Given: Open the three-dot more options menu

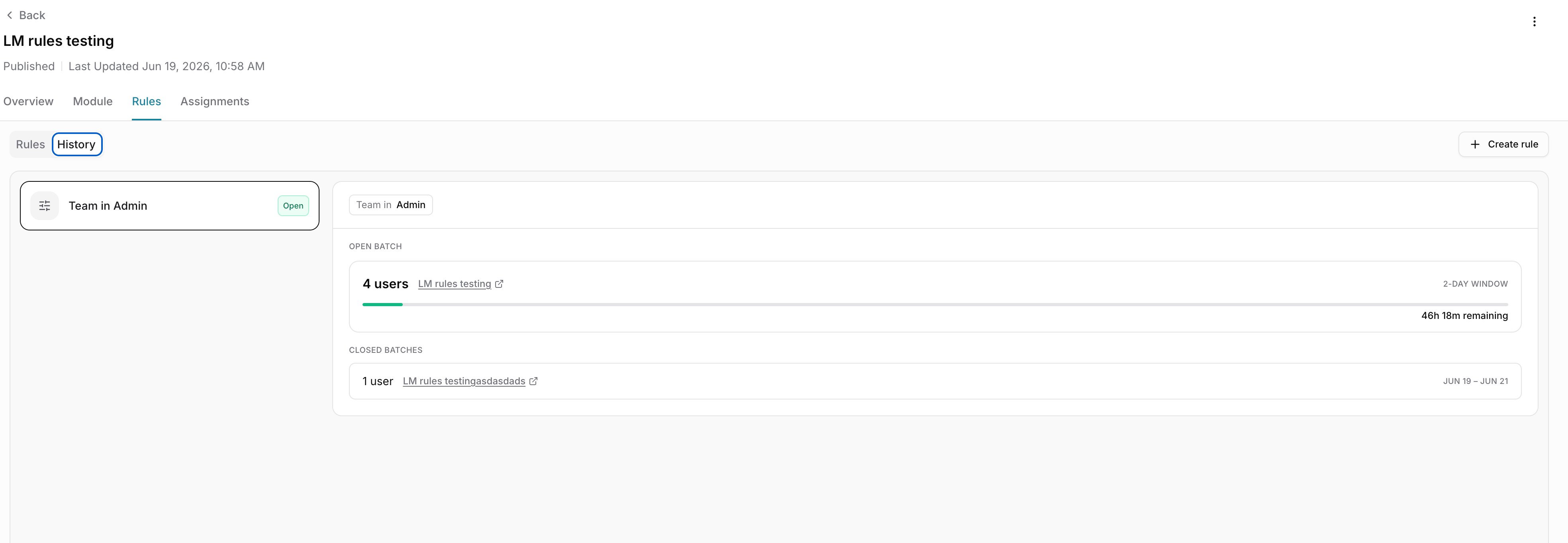Looking at the screenshot, I should click(x=1534, y=22).
